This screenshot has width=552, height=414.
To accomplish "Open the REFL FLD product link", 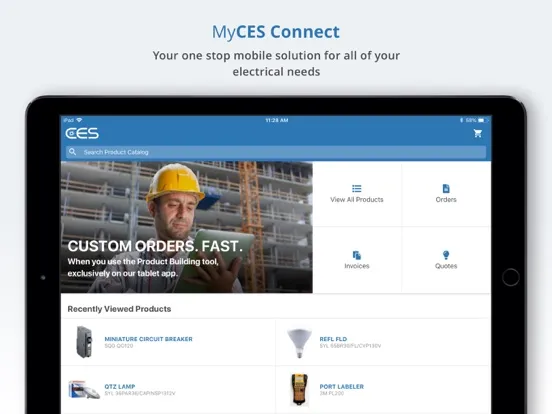I will (333, 339).
